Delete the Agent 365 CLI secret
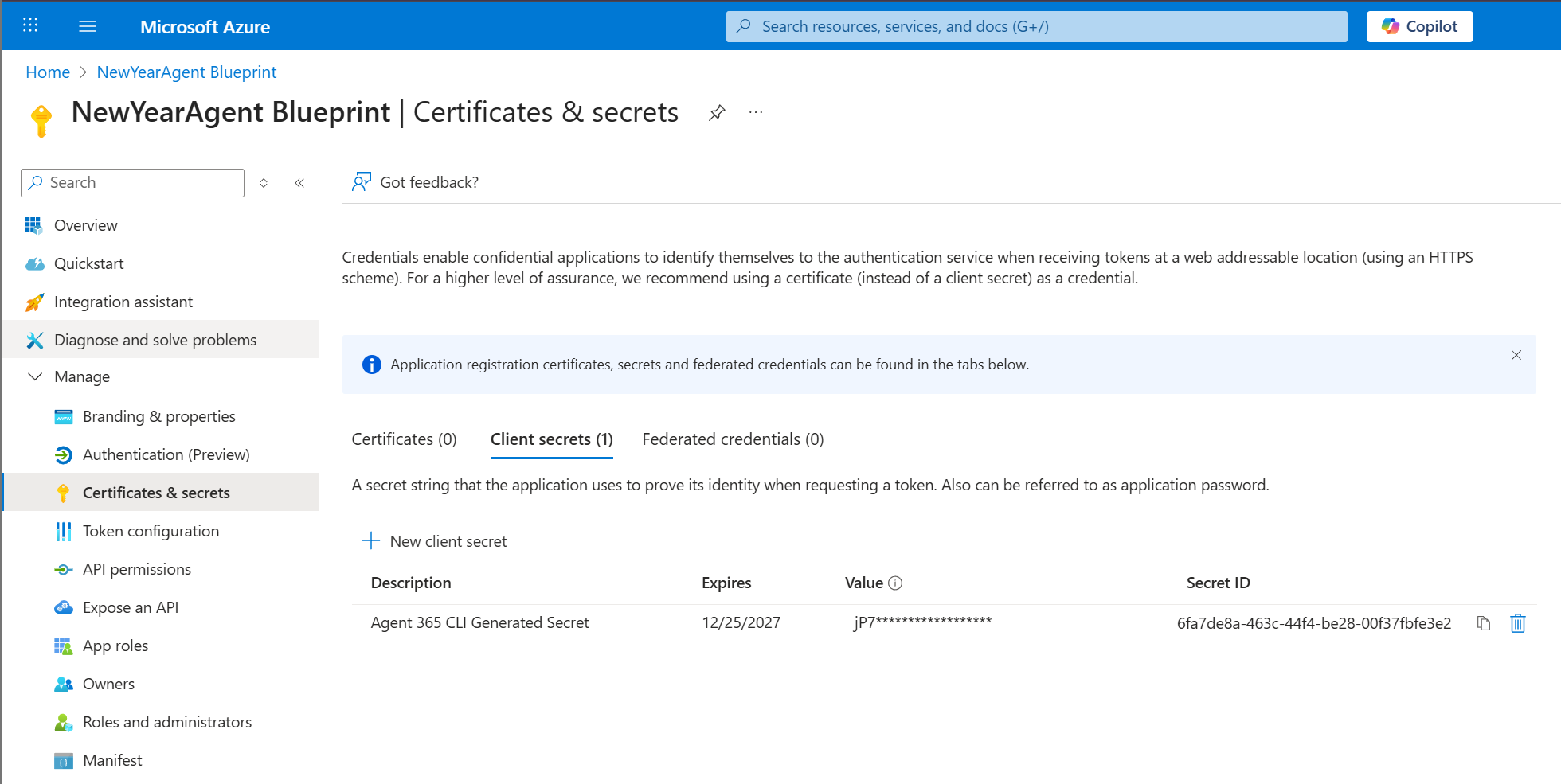This screenshot has width=1561, height=784. point(1517,623)
